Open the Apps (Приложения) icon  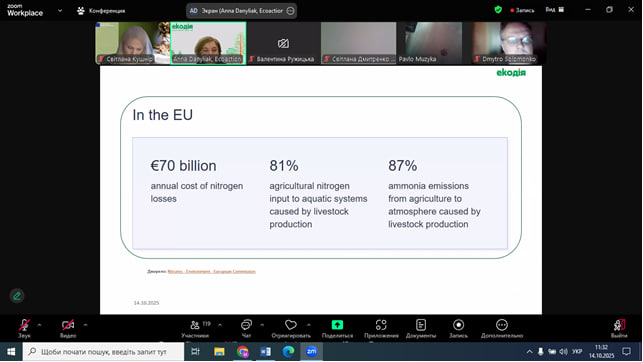(381, 325)
